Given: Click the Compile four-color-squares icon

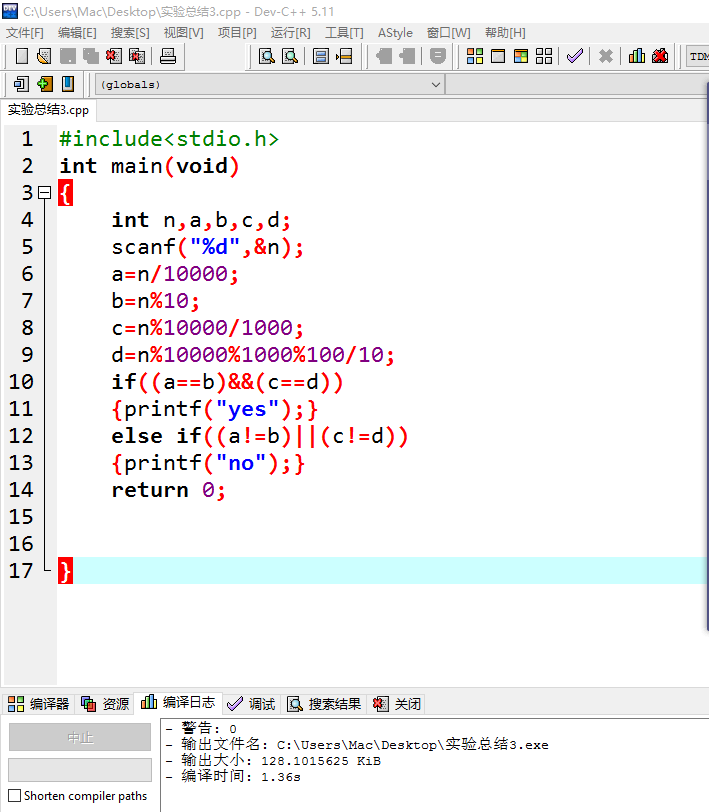Looking at the screenshot, I should pos(475,56).
